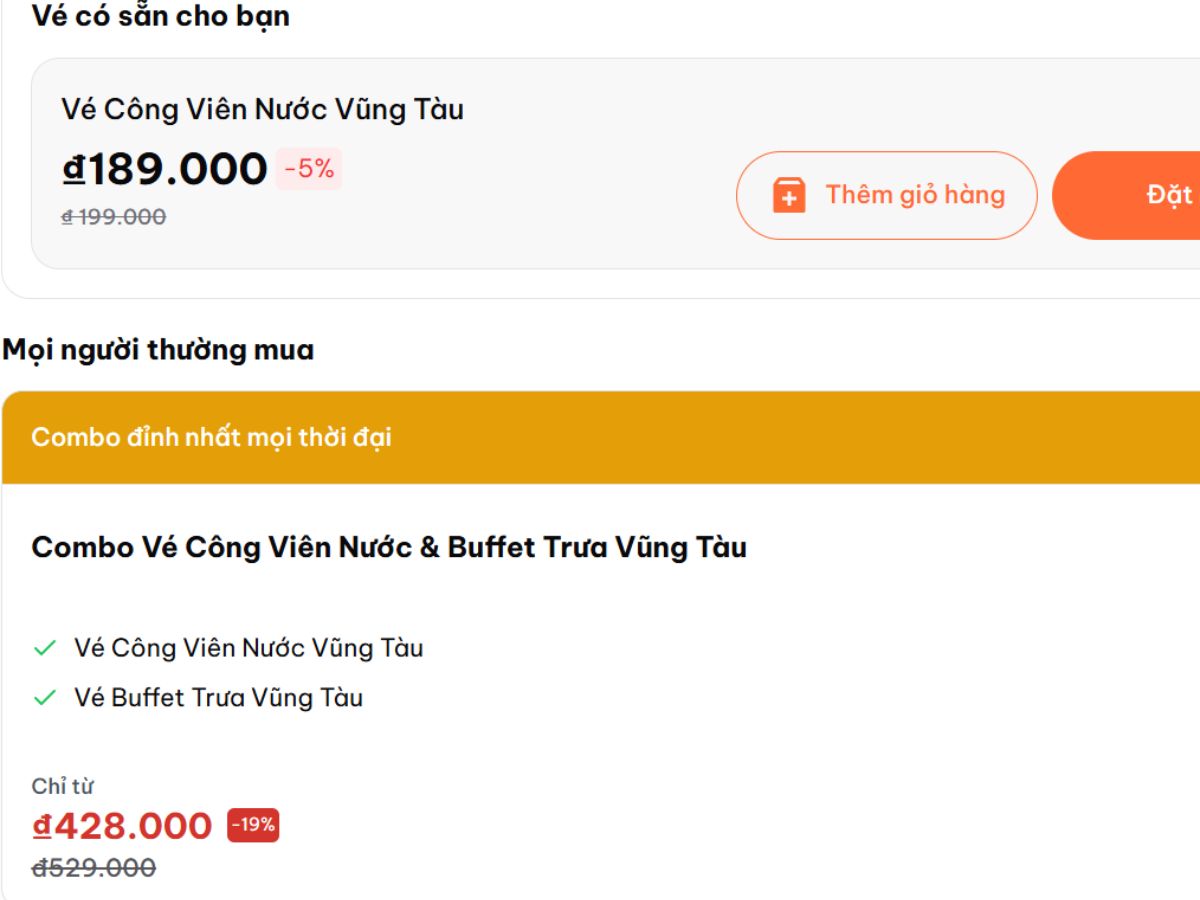Open the Vé Công Viên Nước Vũng Tàu card title

[x=262, y=109]
